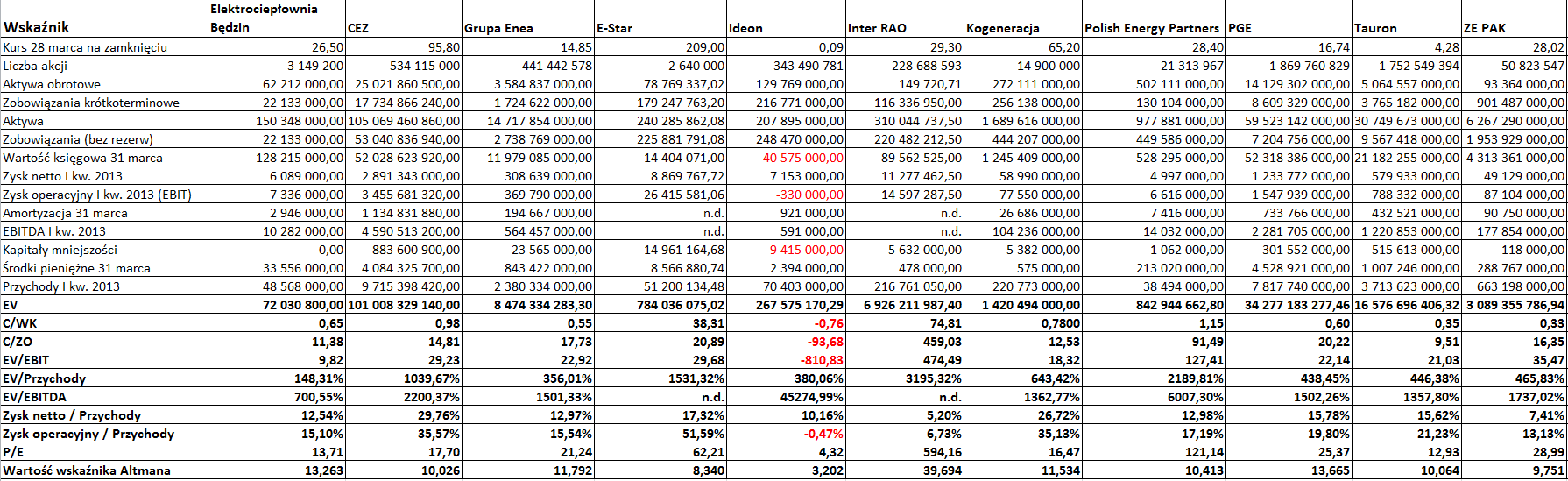Click the Będzin share price cell '26,50'

(328, 47)
